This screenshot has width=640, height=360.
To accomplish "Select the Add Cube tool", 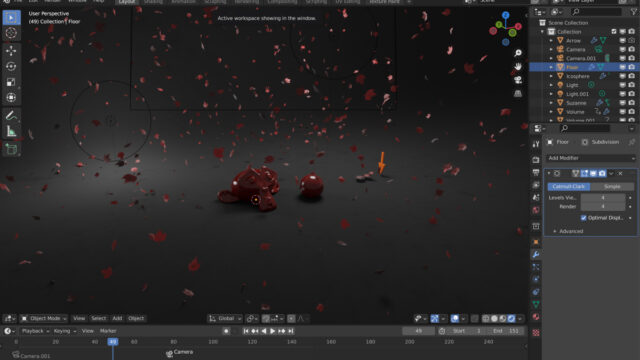I will point(11,149).
